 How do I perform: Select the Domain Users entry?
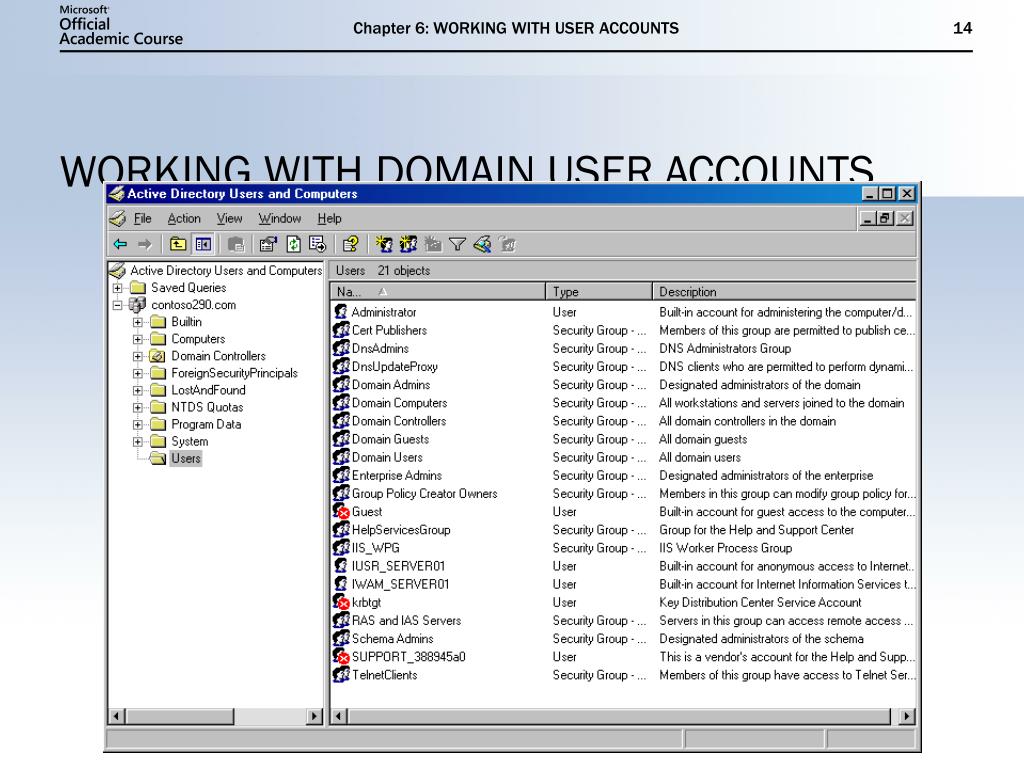tap(387, 457)
